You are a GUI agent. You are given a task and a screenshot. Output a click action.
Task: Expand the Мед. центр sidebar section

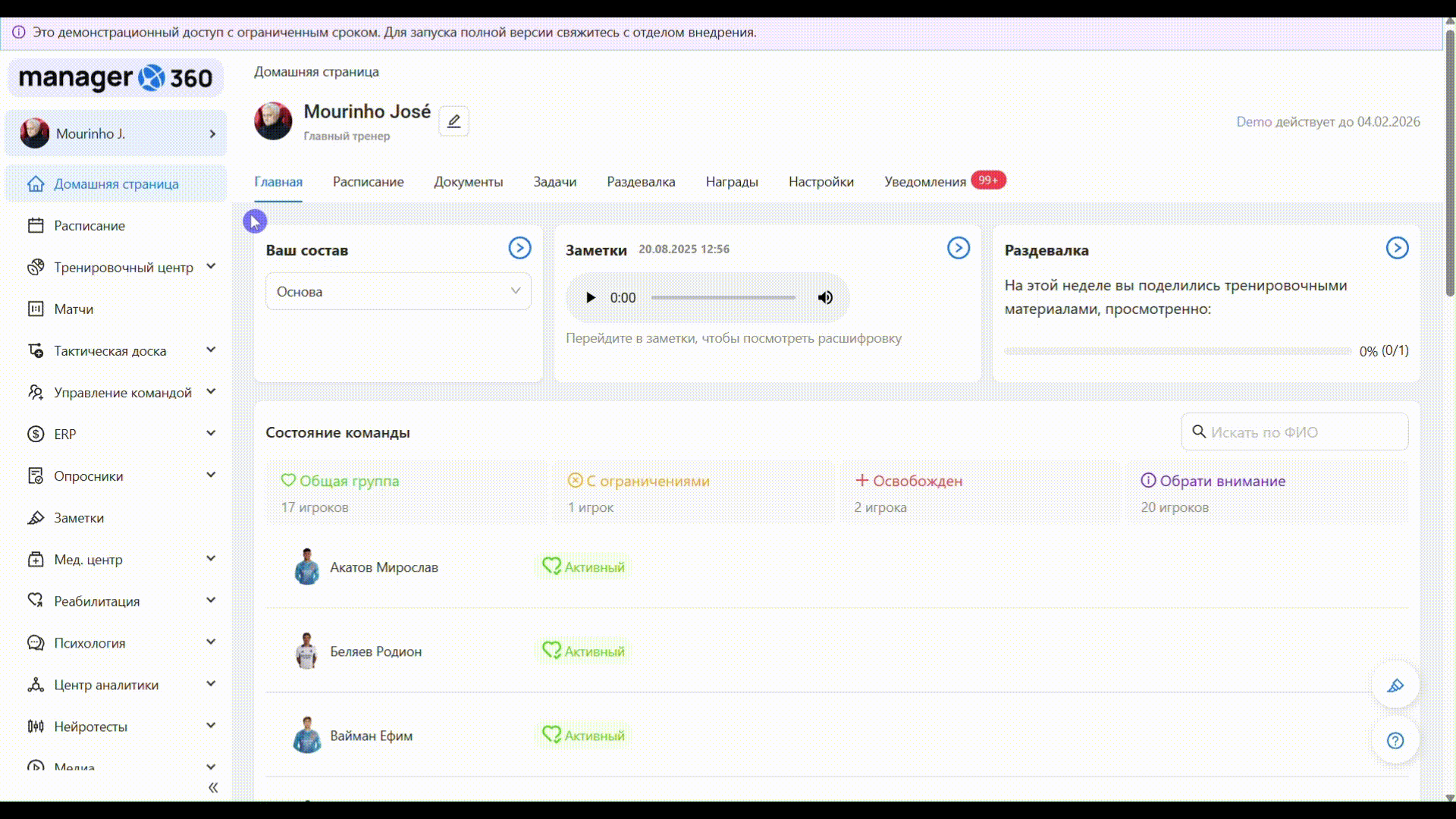(x=88, y=560)
